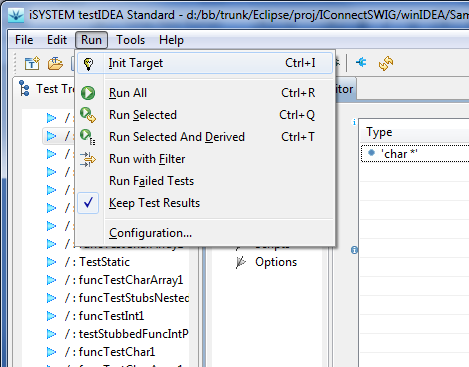
Task: Click the Options section entry
Action: tap(276, 262)
